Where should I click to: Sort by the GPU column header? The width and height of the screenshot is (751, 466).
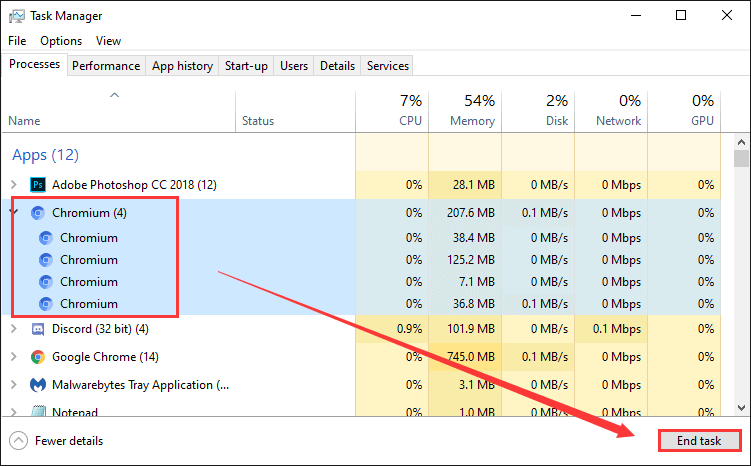(684, 111)
